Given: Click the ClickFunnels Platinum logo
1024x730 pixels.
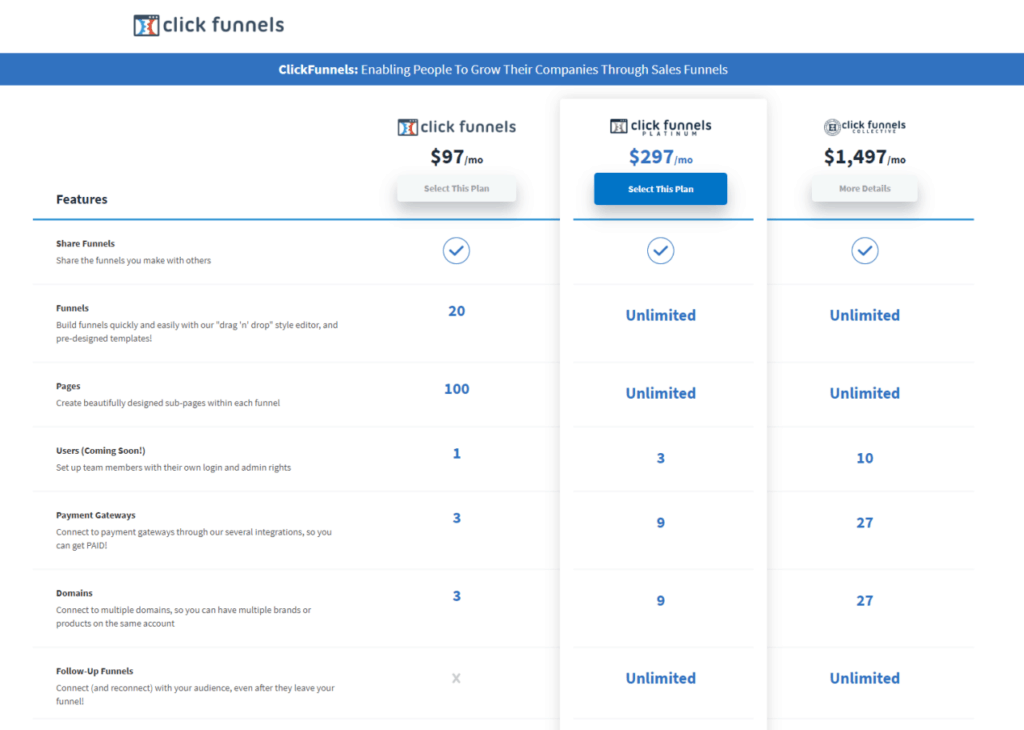Looking at the screenshot, I should tap(660, 126).
